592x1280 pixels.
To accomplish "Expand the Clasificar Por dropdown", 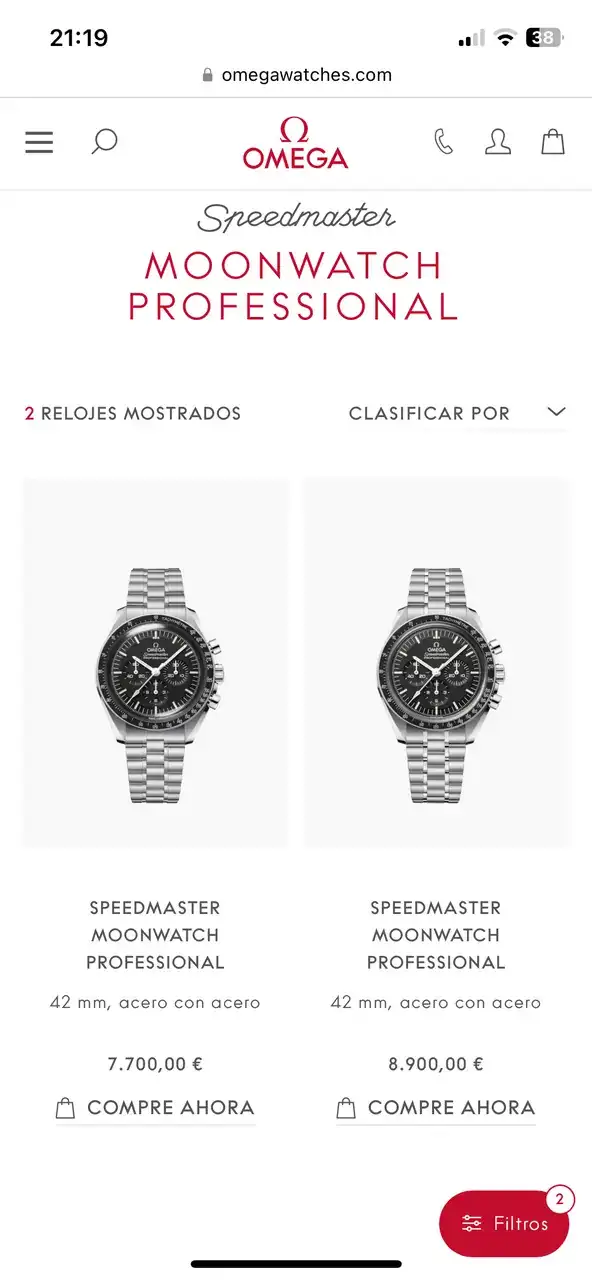I will pyautogui.click(x=457, y=413).
